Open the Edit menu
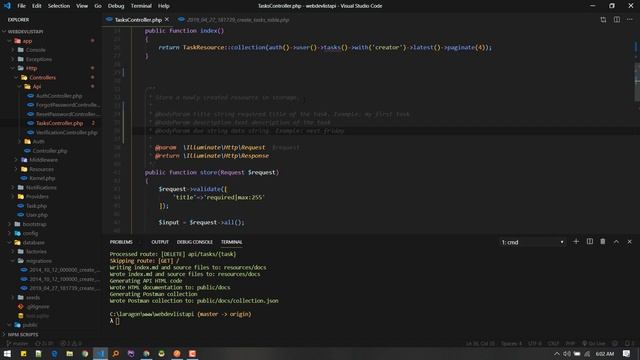The image size is (640, 360). coord(37,6)
